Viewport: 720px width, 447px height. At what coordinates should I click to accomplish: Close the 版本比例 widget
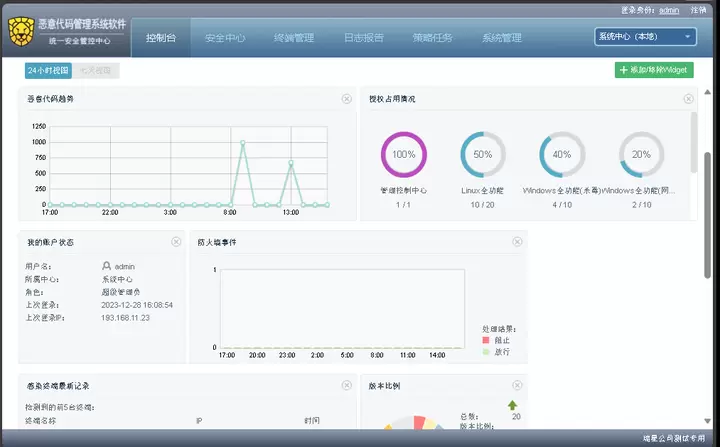[517, 384]
